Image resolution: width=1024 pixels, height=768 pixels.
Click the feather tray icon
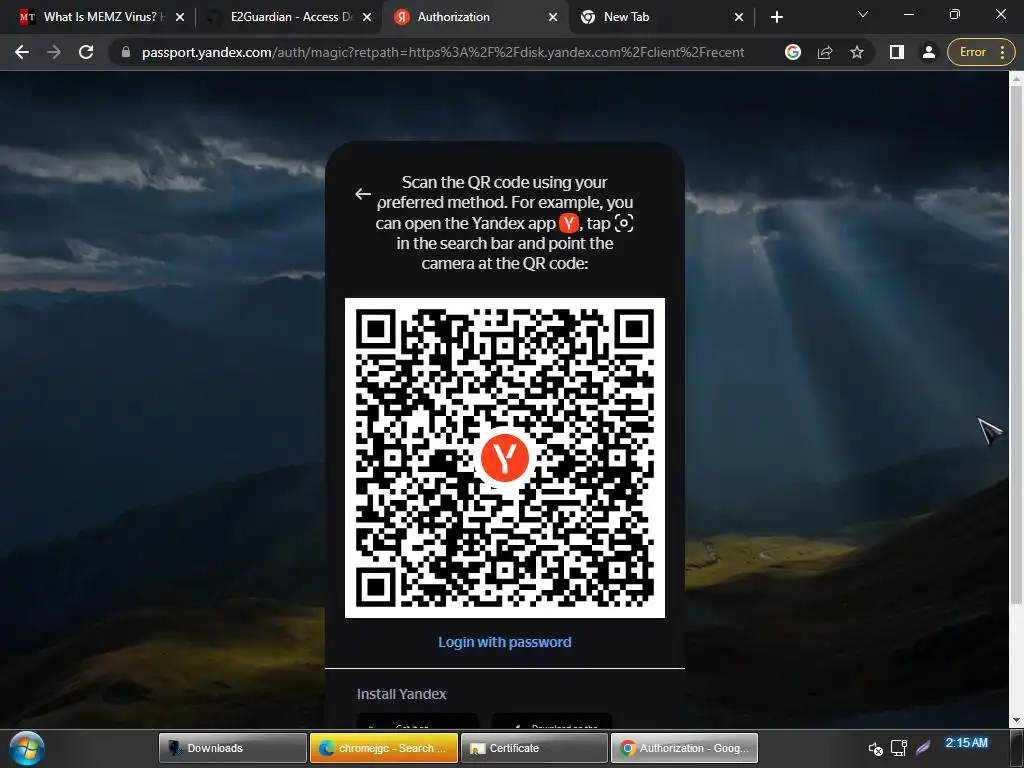[x=923, y=746]
